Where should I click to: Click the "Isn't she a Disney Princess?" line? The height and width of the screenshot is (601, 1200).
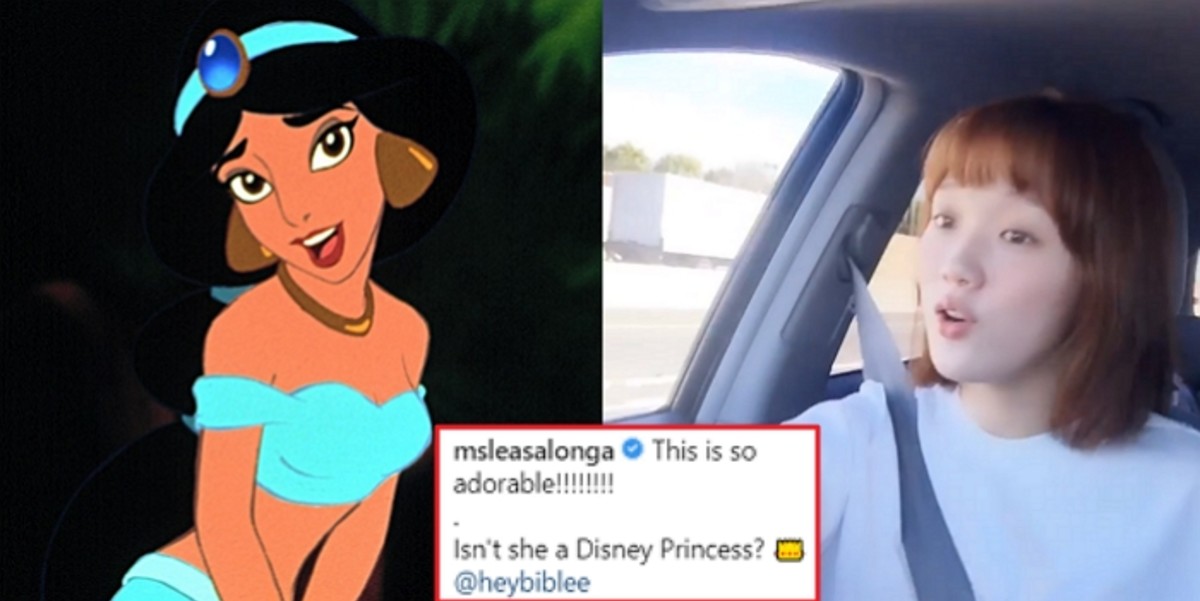pyautogui.click(x=613, y=550)
